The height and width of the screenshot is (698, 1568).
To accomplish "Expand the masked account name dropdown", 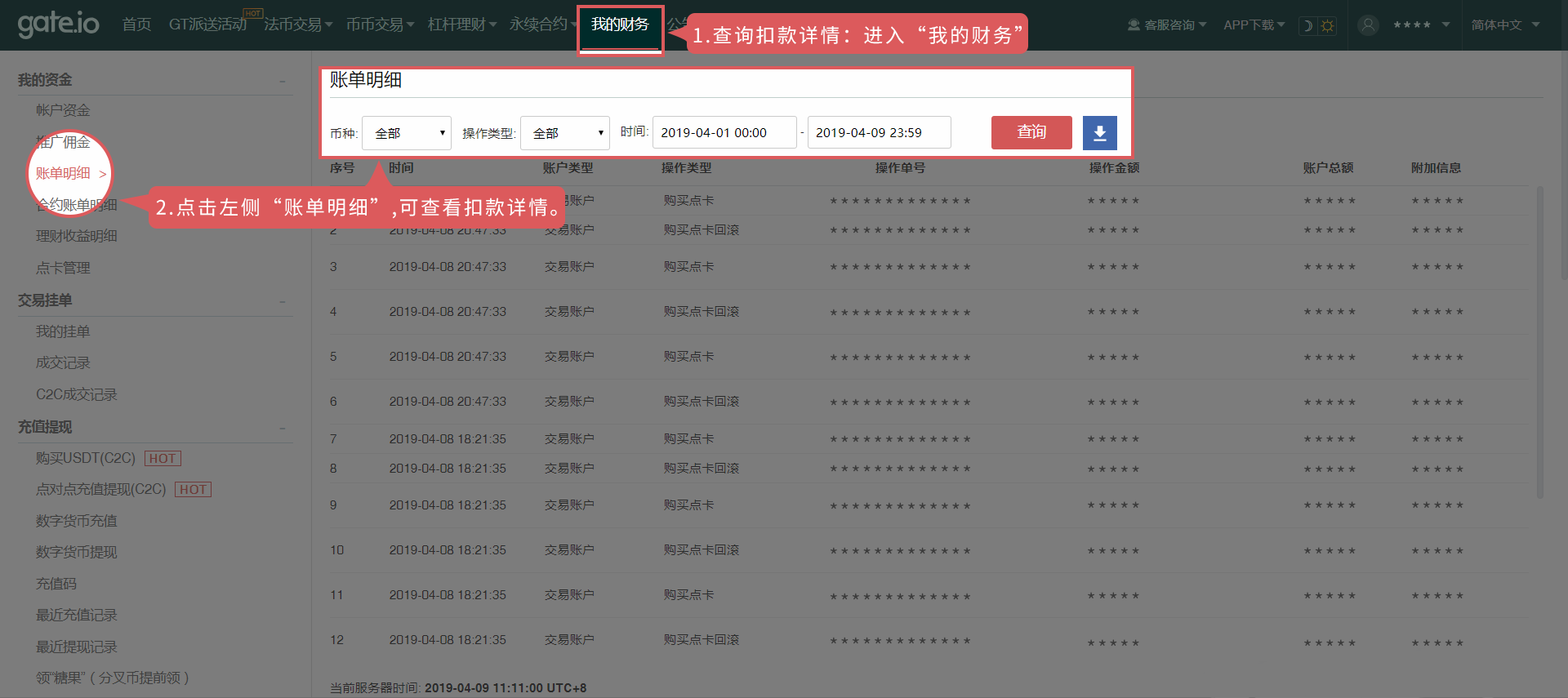I will [x=1421, y=25].
